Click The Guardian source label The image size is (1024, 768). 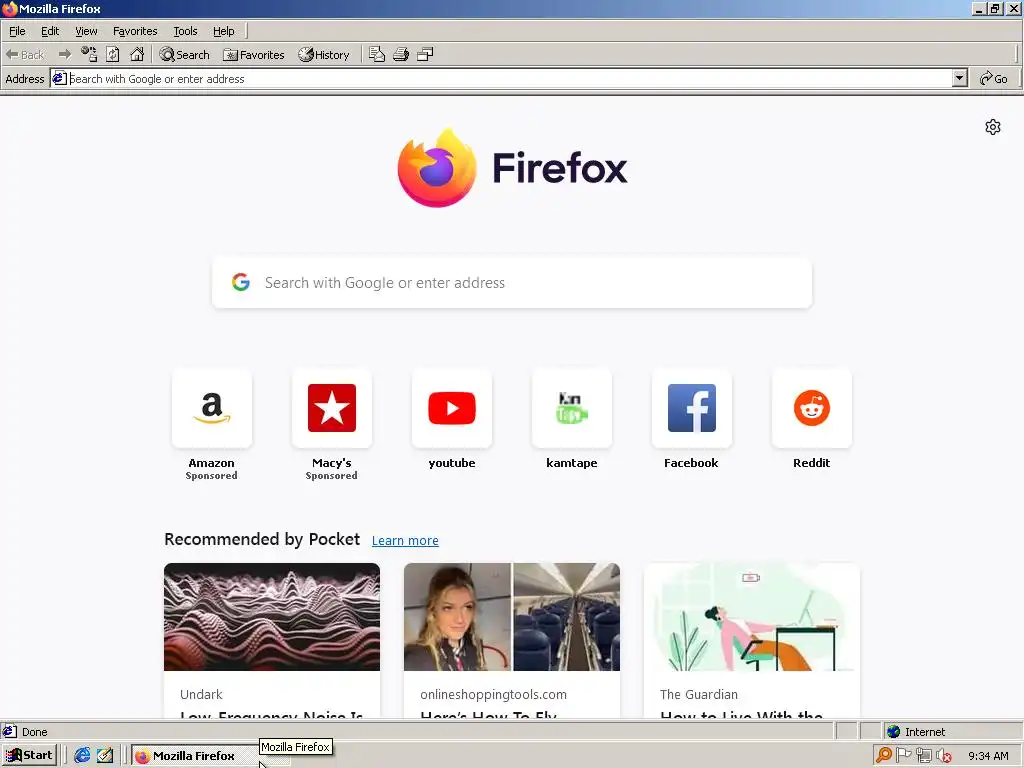(x=699, y=694)
